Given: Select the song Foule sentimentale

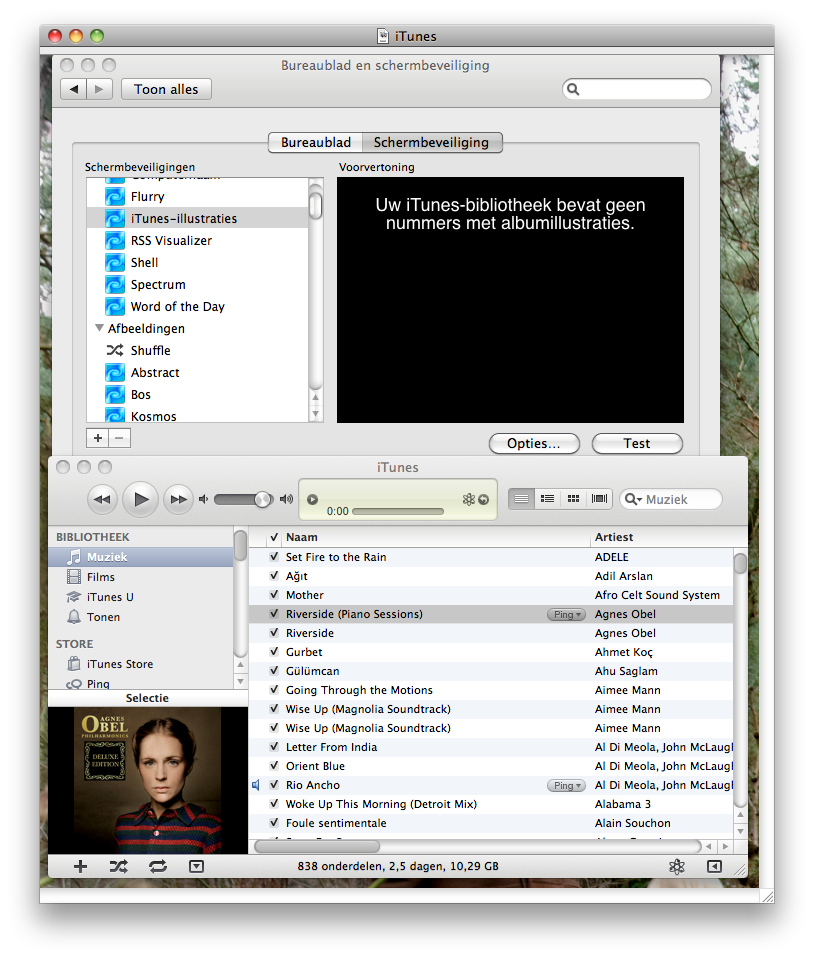Looking at the screenshot, I should (491, 823).
